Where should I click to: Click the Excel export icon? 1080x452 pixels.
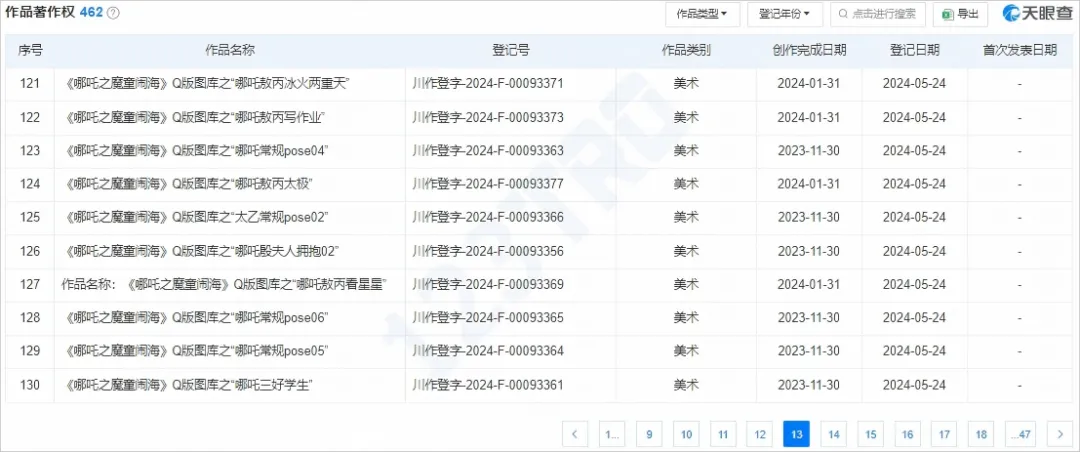tap(948, 14)
